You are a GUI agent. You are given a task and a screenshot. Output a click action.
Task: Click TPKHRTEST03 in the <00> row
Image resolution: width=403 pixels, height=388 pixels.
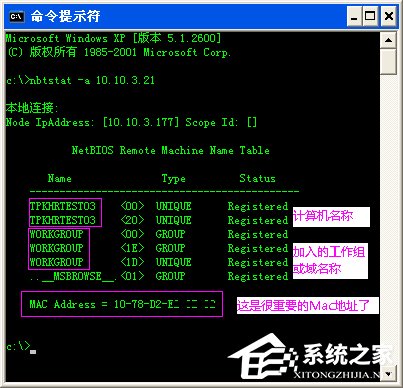point(63,206)
